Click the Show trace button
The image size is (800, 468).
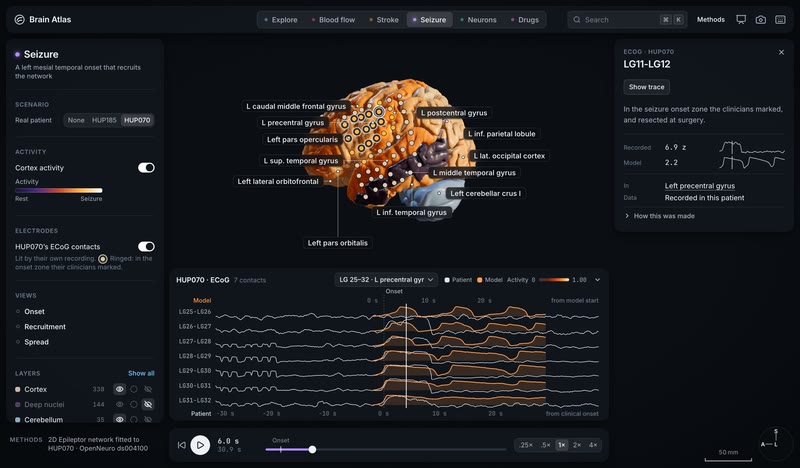(x=646, y=87)
